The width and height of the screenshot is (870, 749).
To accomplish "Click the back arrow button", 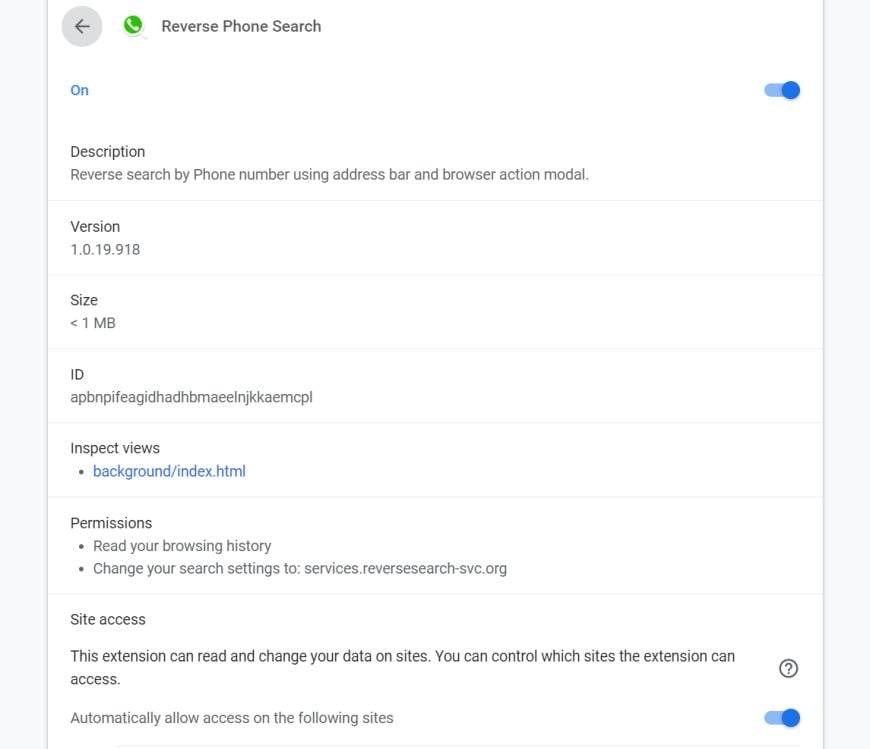I will (82, 27).
